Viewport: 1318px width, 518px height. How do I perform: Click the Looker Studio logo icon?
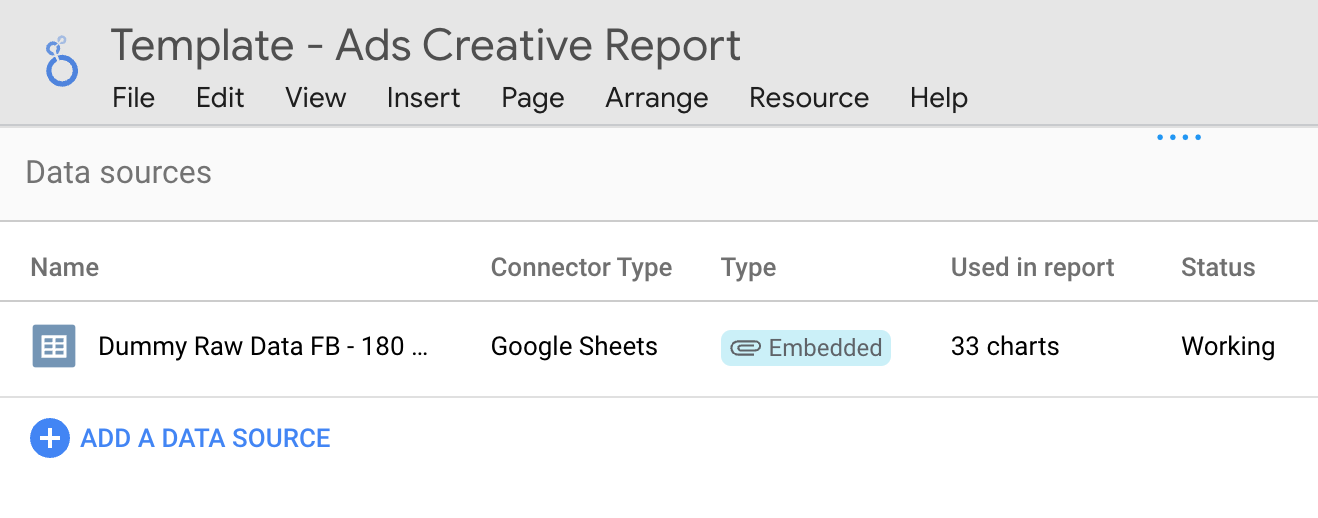click(61, 61)
